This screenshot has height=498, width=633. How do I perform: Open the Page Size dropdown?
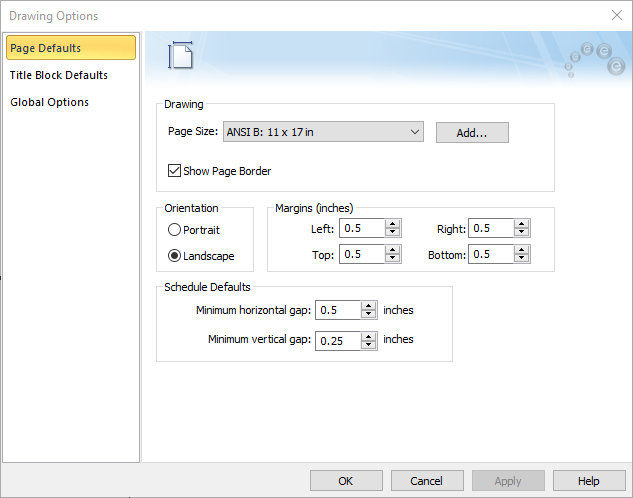click(x=414, y=132)
